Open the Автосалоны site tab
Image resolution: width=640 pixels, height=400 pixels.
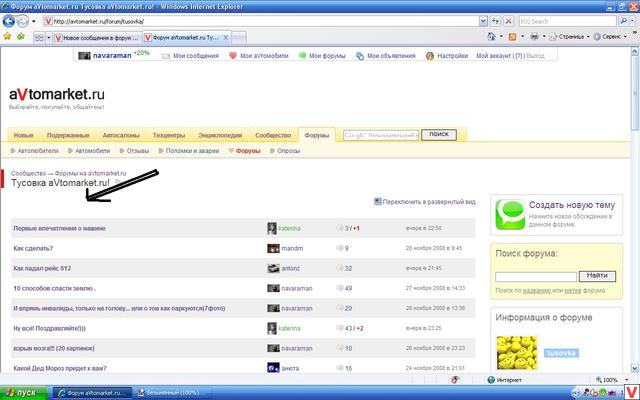point(121,135)
